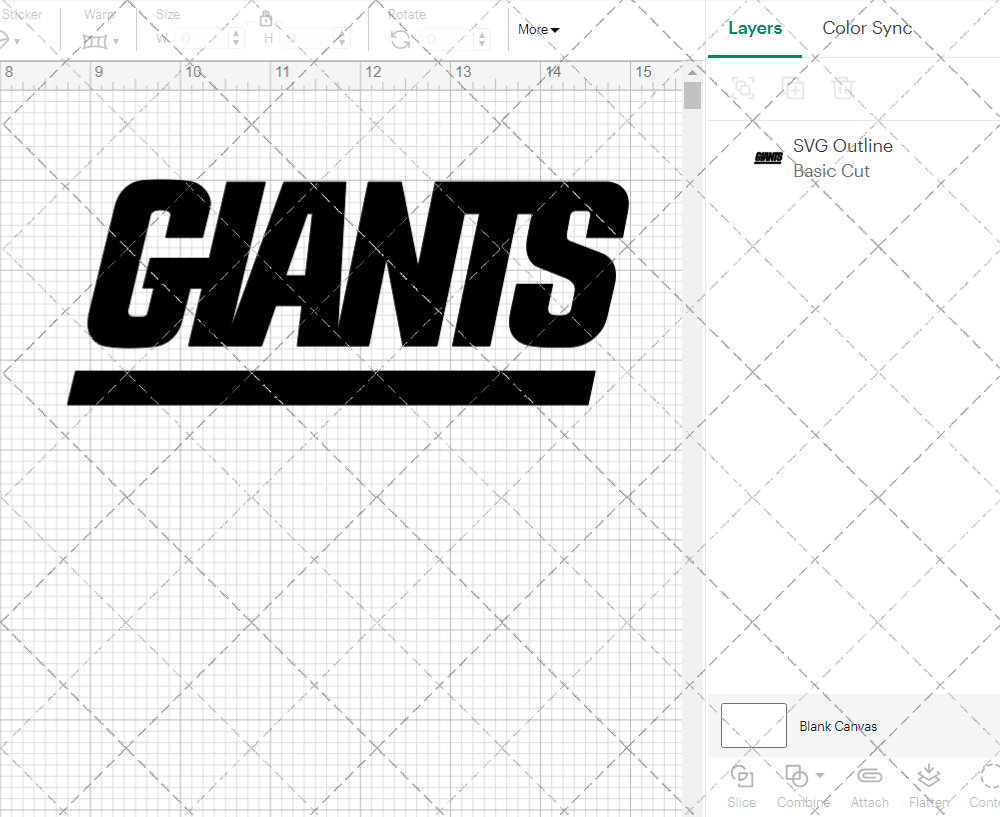Click the width W size field

(202, 39)
